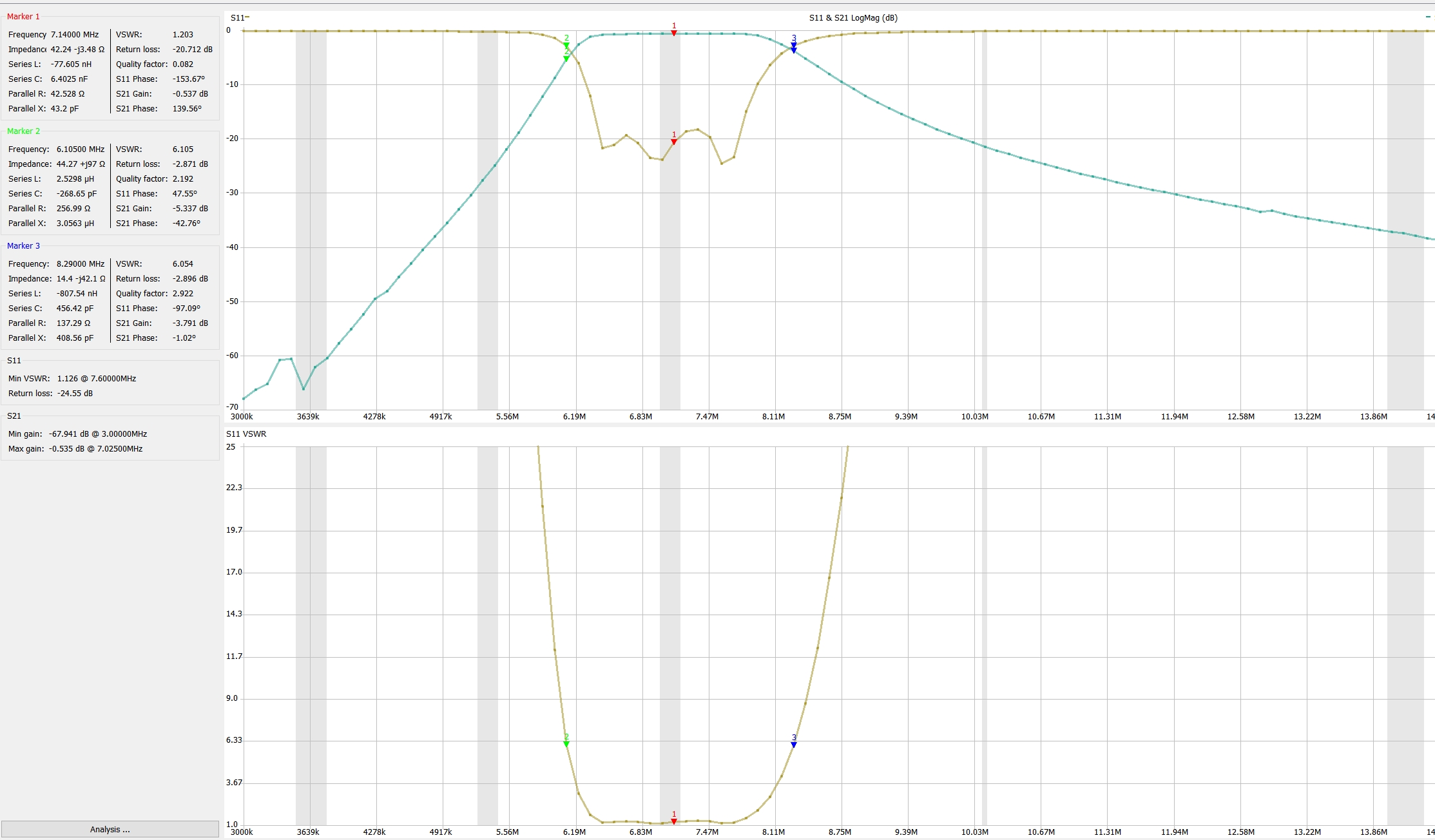Click Marker 3 VSWR value 6.054
The height and width of the screenshot is (840, 1435).
pos(183,263)
